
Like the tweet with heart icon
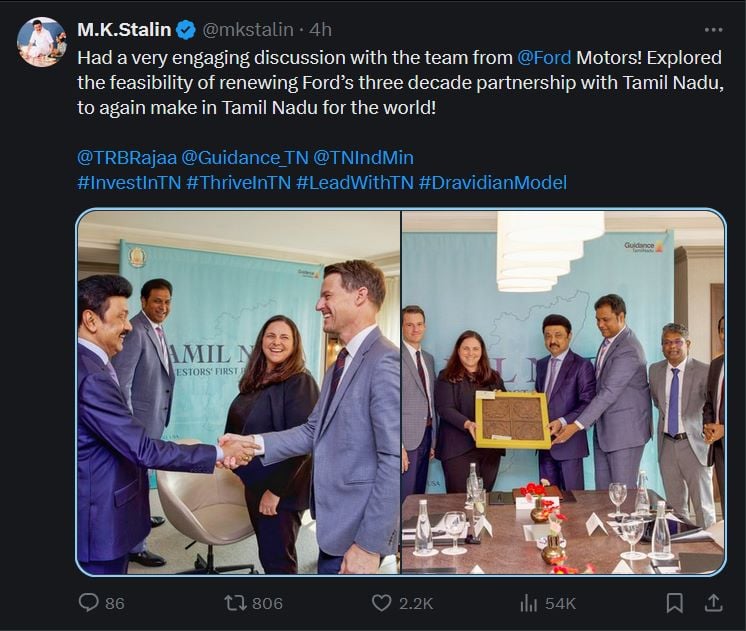pos(381,603)
